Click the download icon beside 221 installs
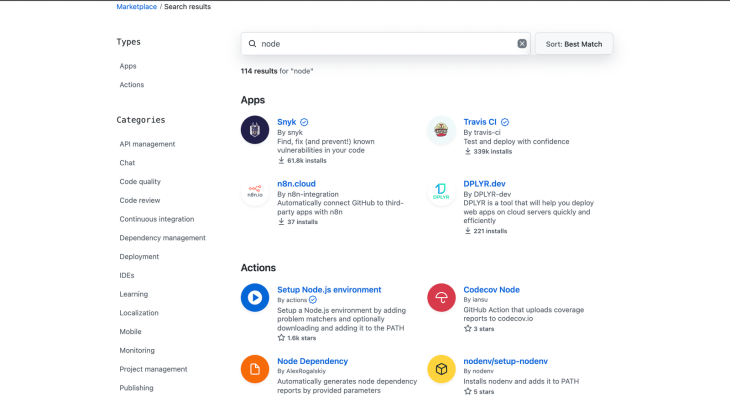 [467, 231]
